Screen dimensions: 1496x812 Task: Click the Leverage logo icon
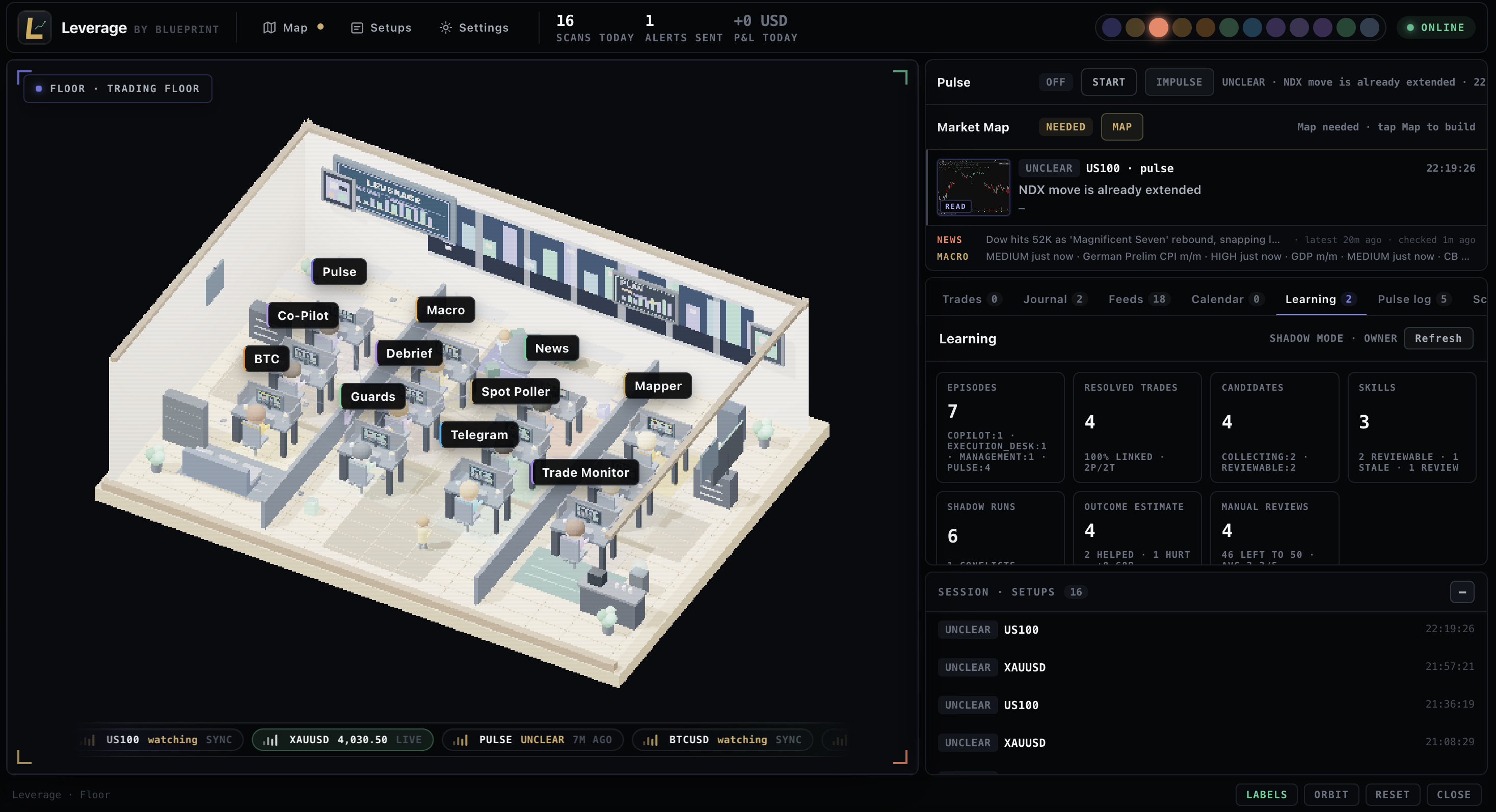click(x=34, y=28)
